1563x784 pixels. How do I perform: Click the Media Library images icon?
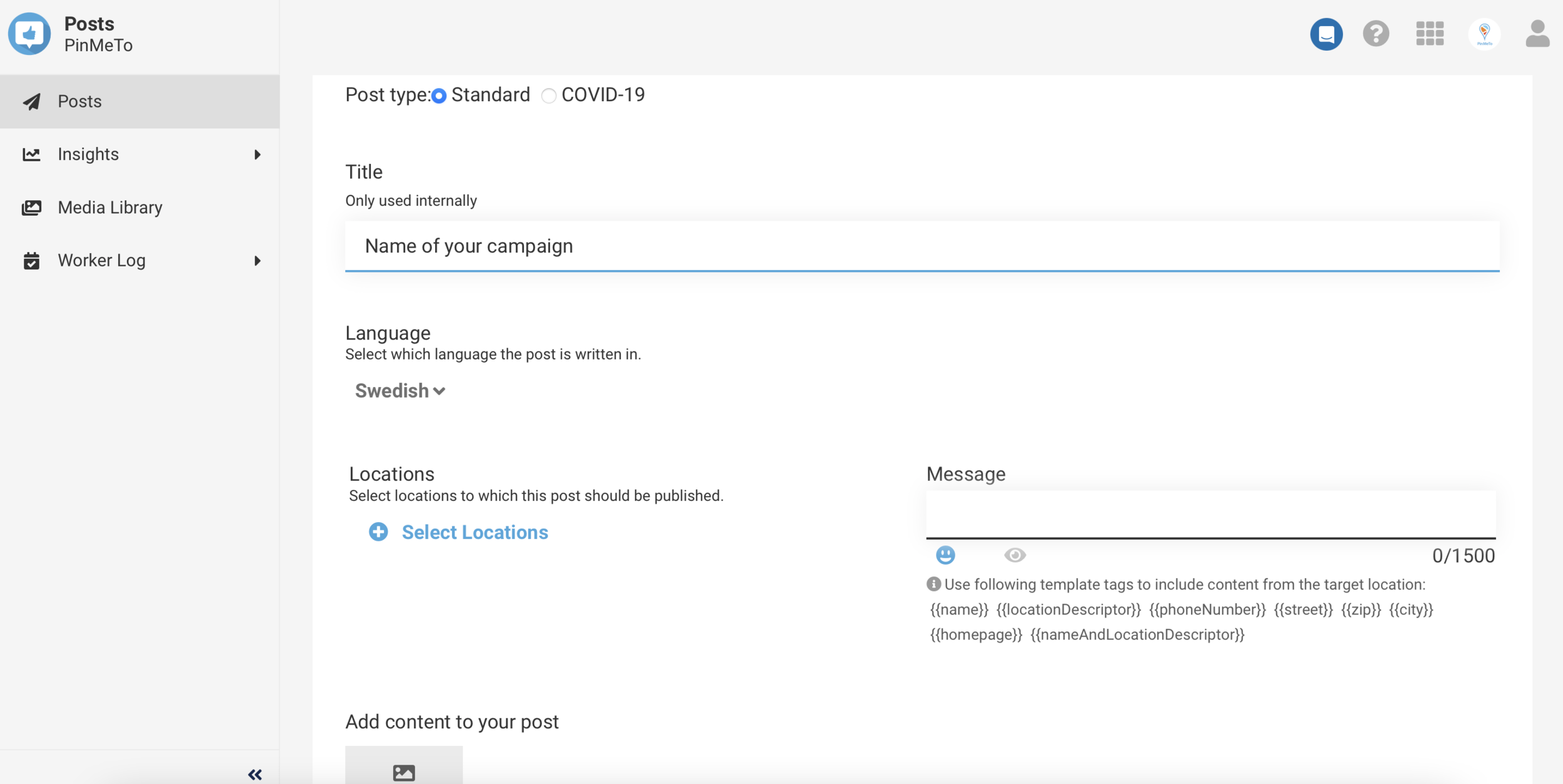pyautogui.click(x=32, y=208)
